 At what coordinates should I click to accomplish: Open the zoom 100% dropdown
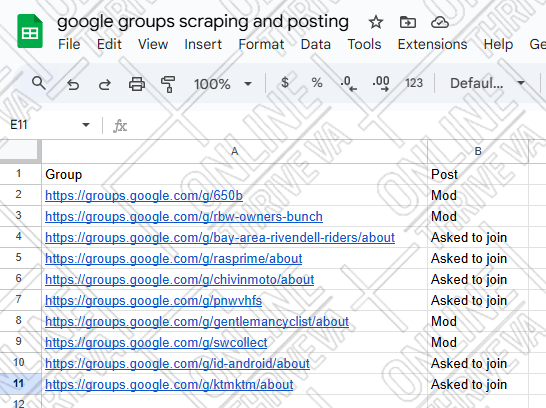(x=223, y=84)
